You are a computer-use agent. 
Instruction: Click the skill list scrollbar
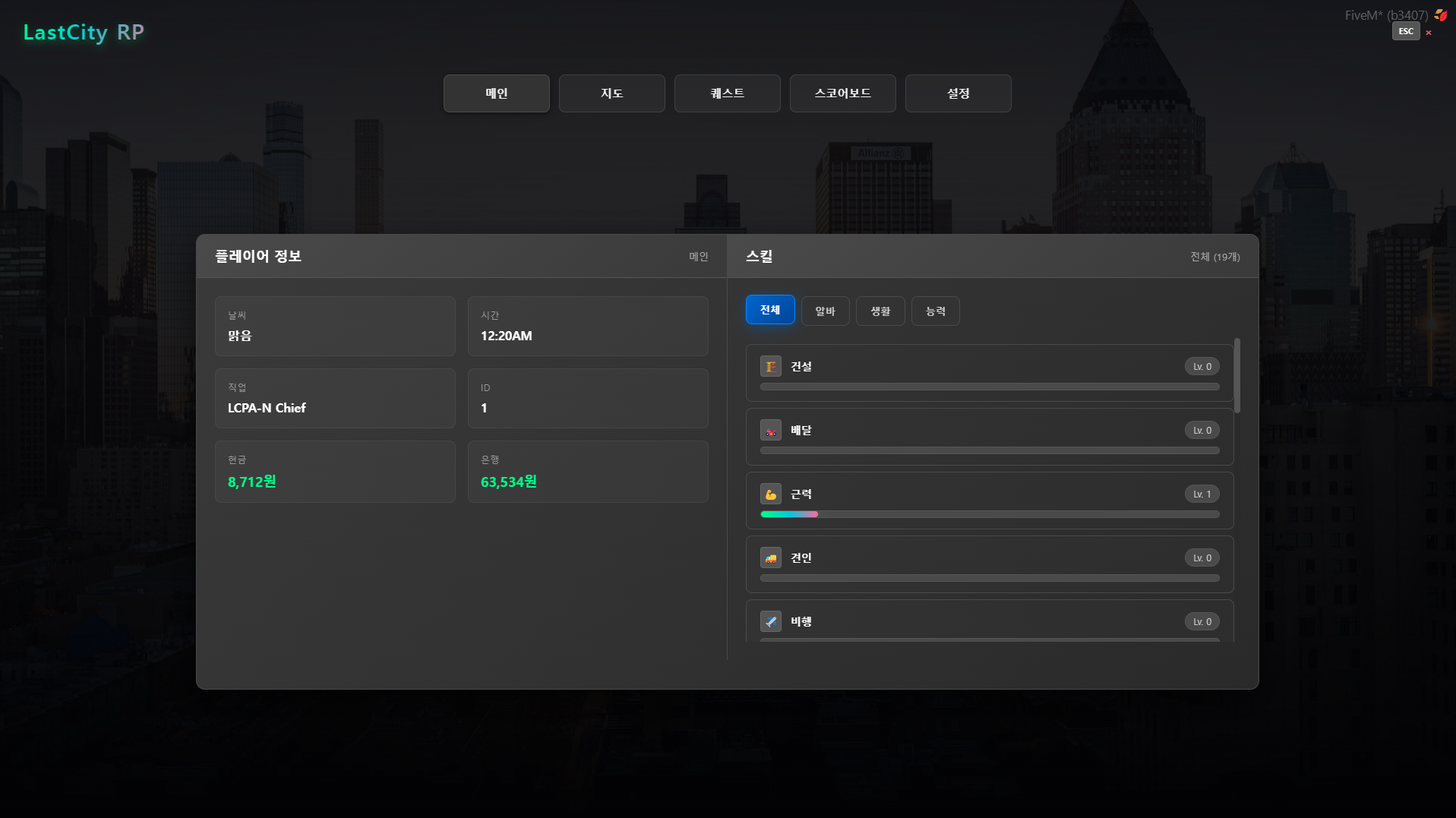(1236, 376)
